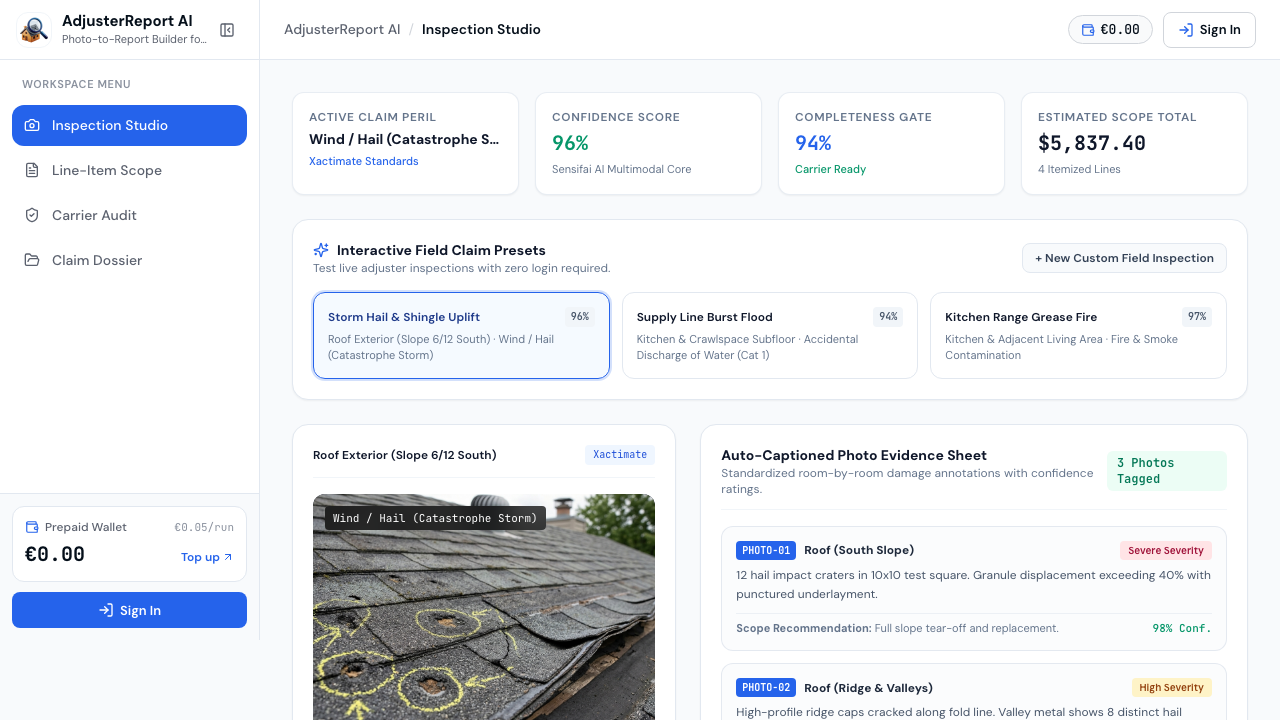This screenshot has width=1280, height=720.
Task: Click the 96% Confidence Score value
Action: [x=570, y=143]
